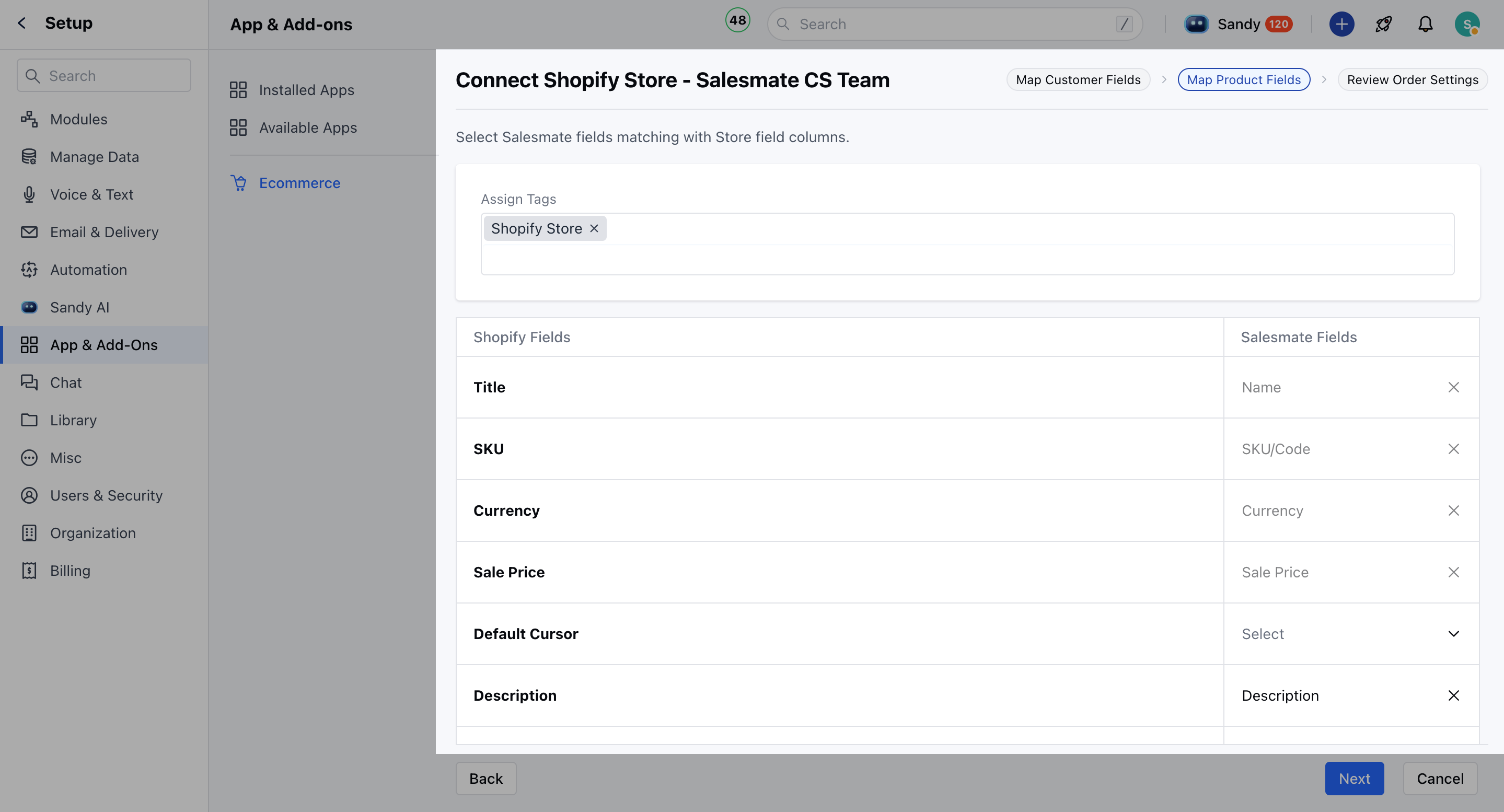Open Installed Apps list
Viewport: 1504px width, 812px height.
coord(306,90)
